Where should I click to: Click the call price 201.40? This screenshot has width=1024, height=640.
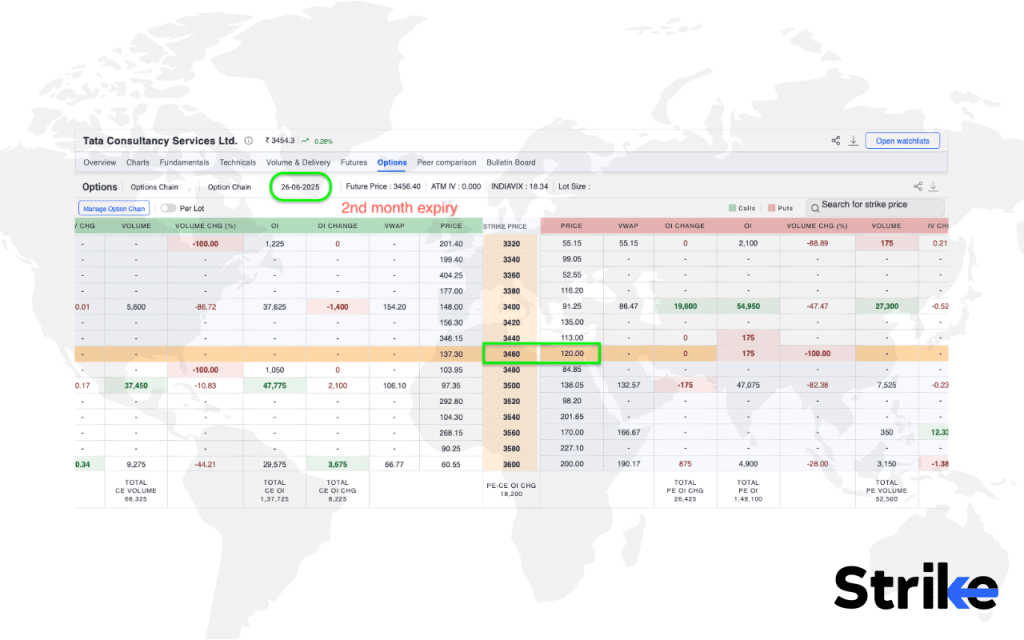451,244
